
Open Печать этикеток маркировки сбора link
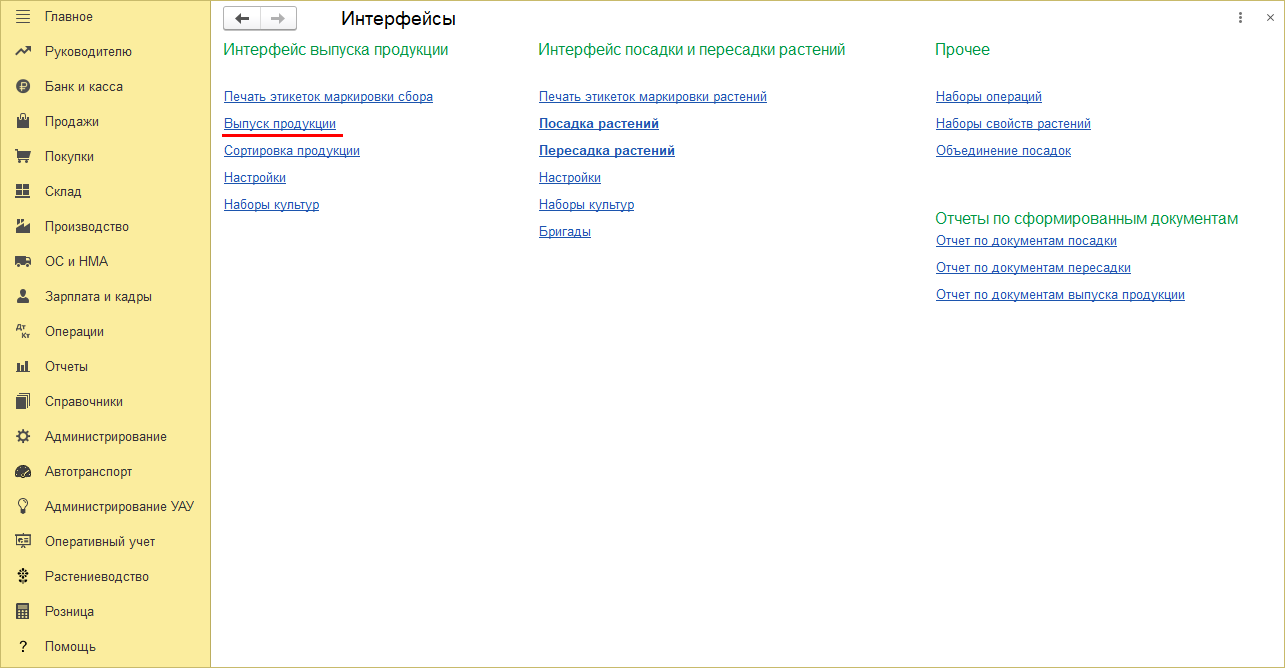click(x=328, y=97)
